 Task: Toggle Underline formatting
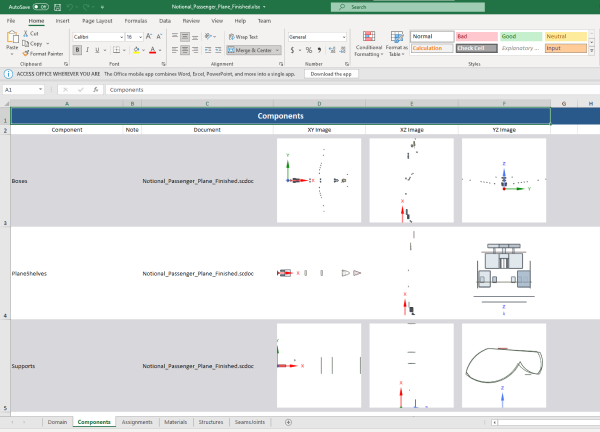coord(97,50)
